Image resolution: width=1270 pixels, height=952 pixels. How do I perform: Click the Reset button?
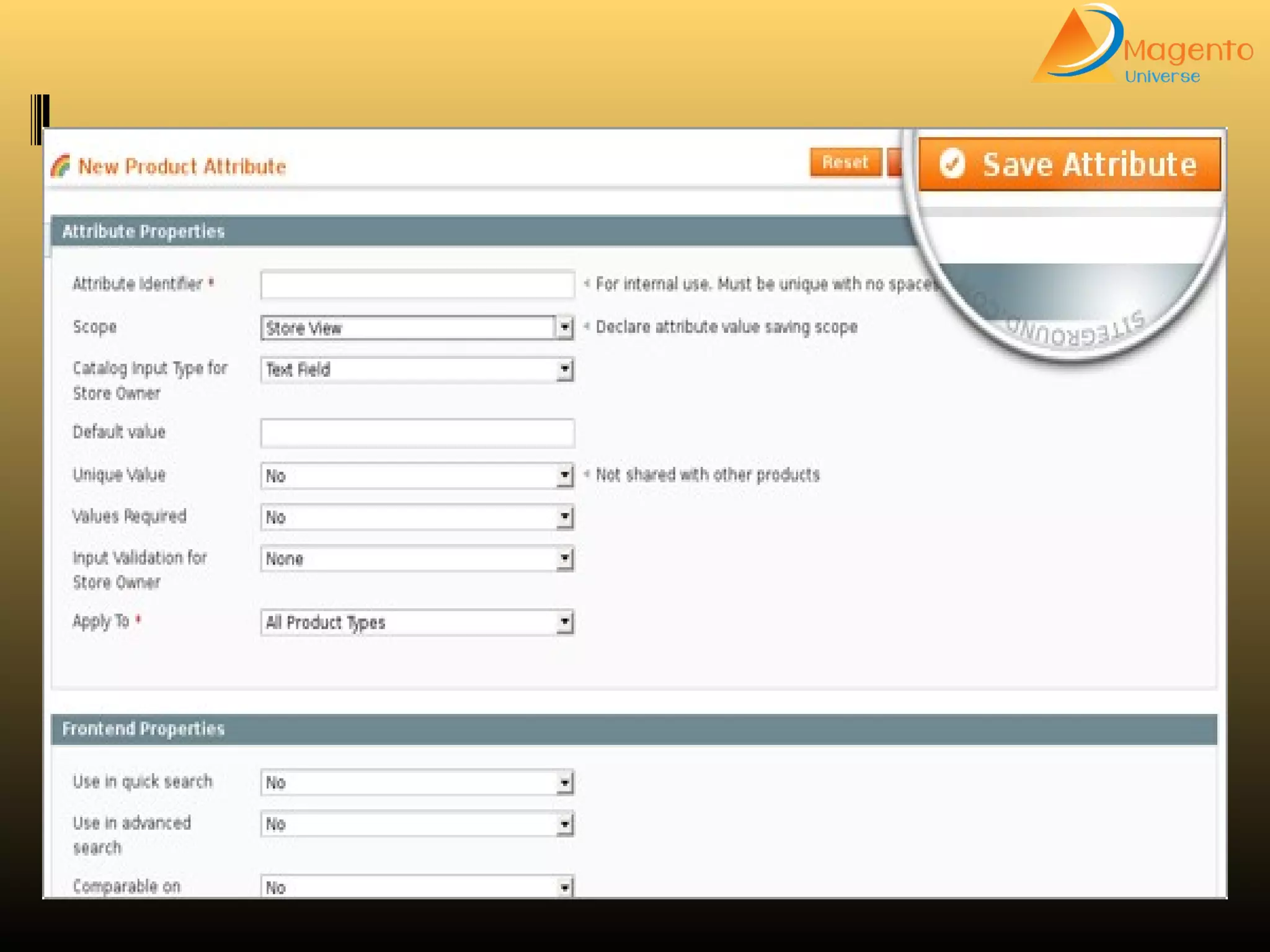pos(845,162)
